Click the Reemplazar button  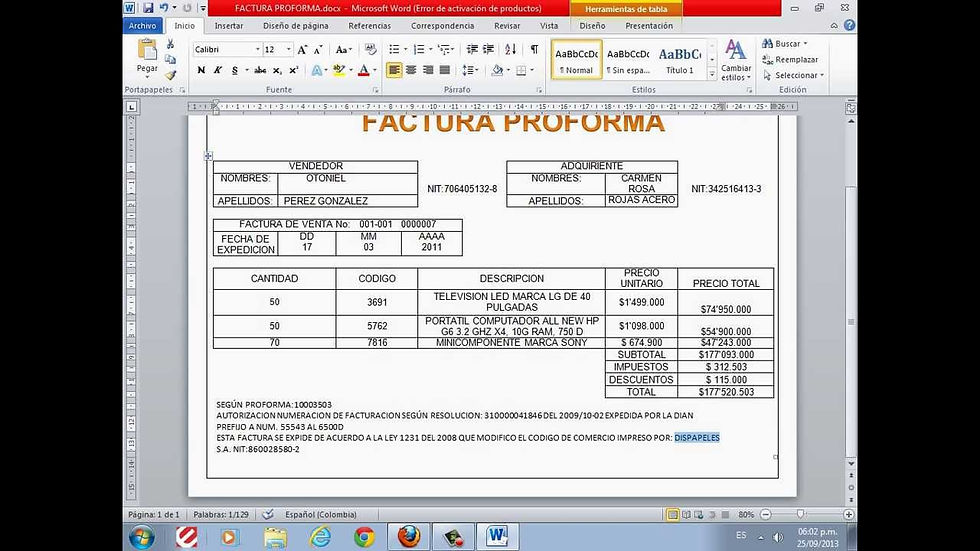(791, 59)
